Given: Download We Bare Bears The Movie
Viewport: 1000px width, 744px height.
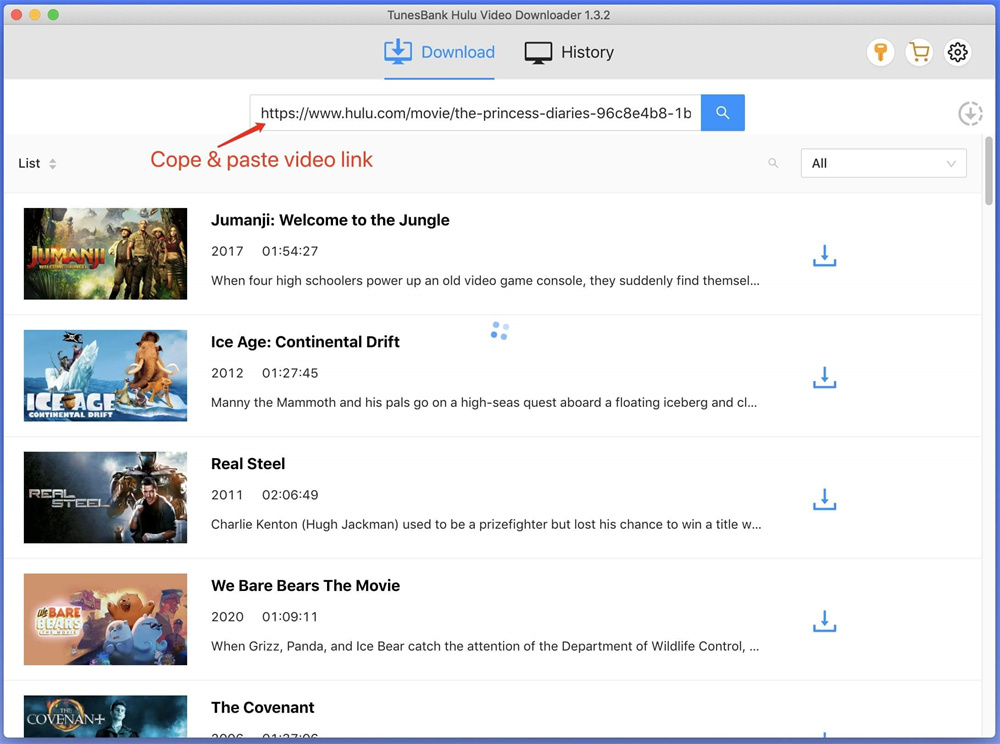Looking at the screenshot, I should pyautogui.click(x=824, y=621).
